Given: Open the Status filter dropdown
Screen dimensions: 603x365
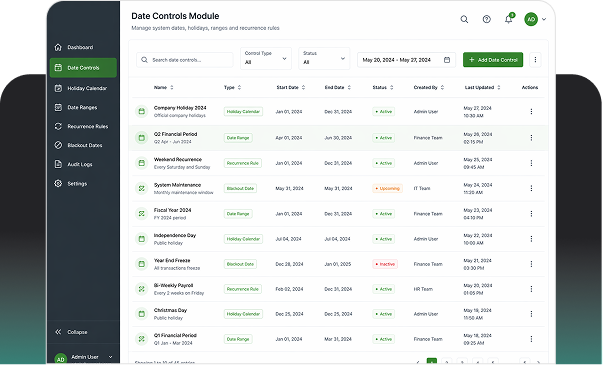Looking at the screenshot, I should pos(324,58).
